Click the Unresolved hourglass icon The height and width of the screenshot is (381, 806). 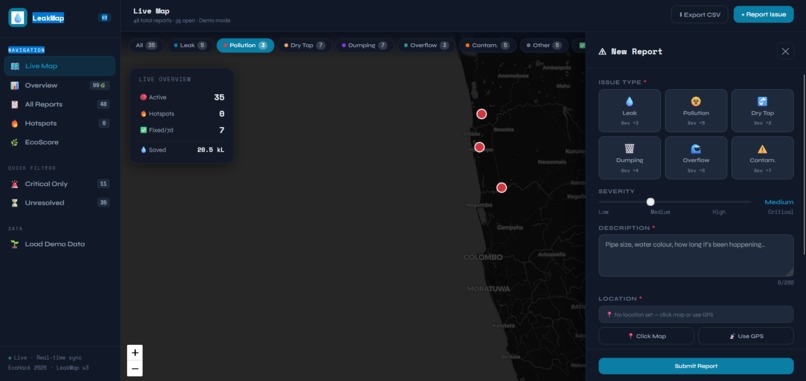[14, 203]
